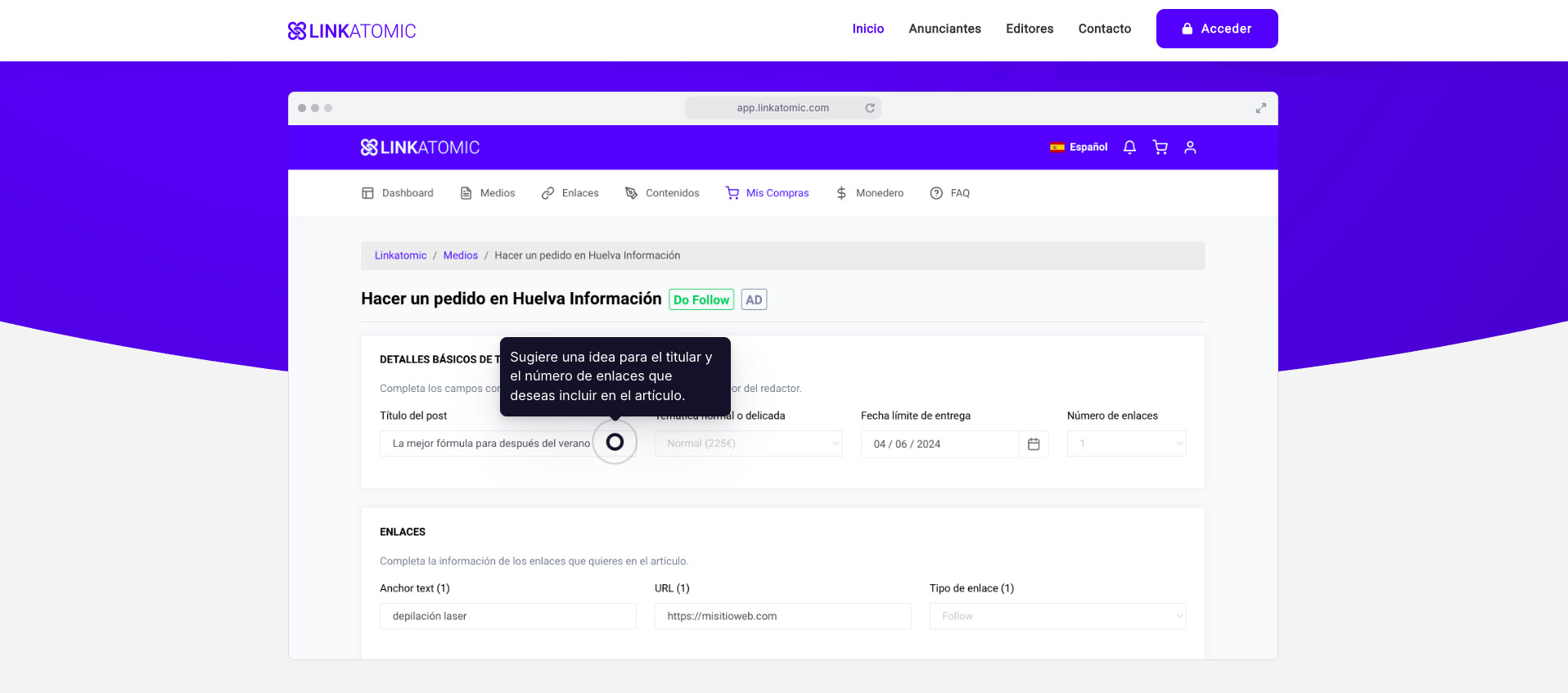This screenshot has width=1568, height=693.
Task: Click the browser reload icon
Action: (x=870, y=108)
